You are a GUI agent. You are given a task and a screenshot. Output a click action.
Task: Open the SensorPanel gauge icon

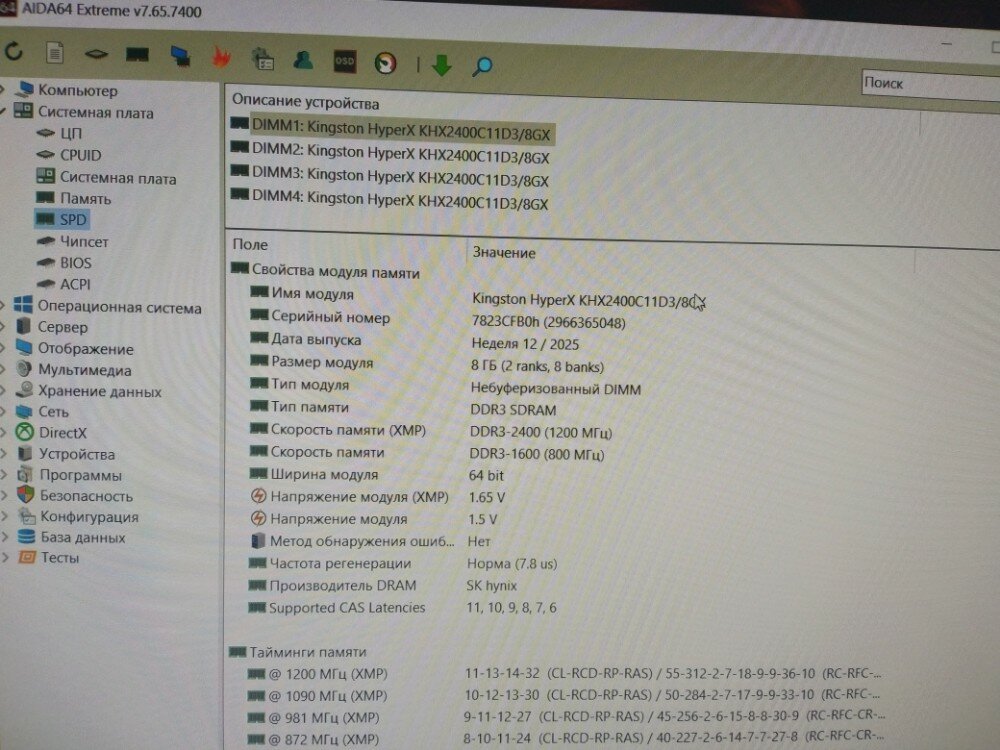pyautogui.click(x=385, y=63)
